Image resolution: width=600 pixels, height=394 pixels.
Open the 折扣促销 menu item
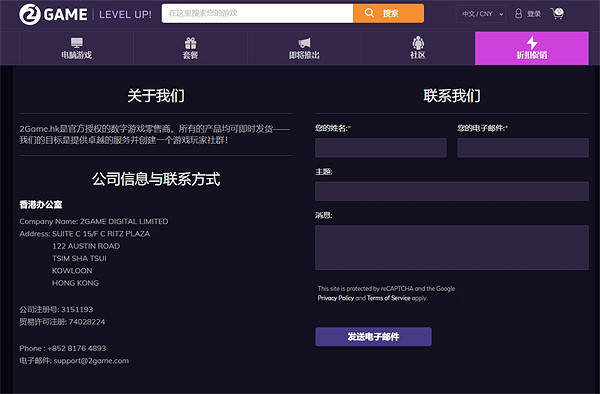tap(532, 48)
